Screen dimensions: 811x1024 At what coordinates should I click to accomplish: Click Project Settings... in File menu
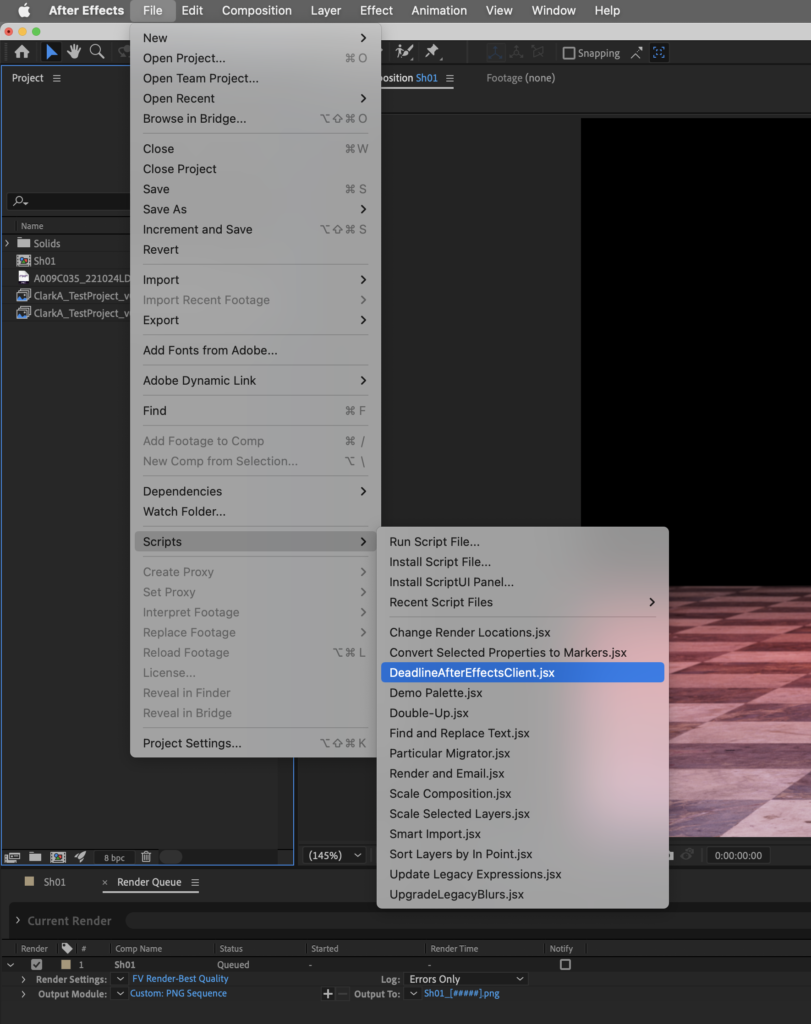[255, 743]
